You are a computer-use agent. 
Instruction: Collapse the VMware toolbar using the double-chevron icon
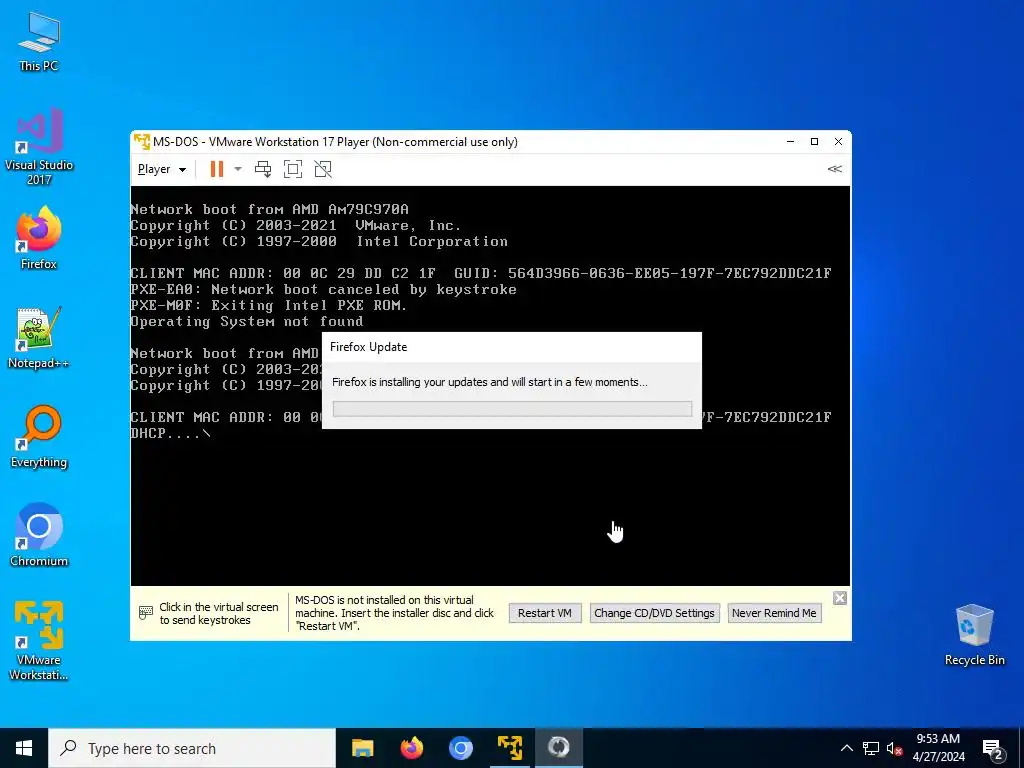835,168
